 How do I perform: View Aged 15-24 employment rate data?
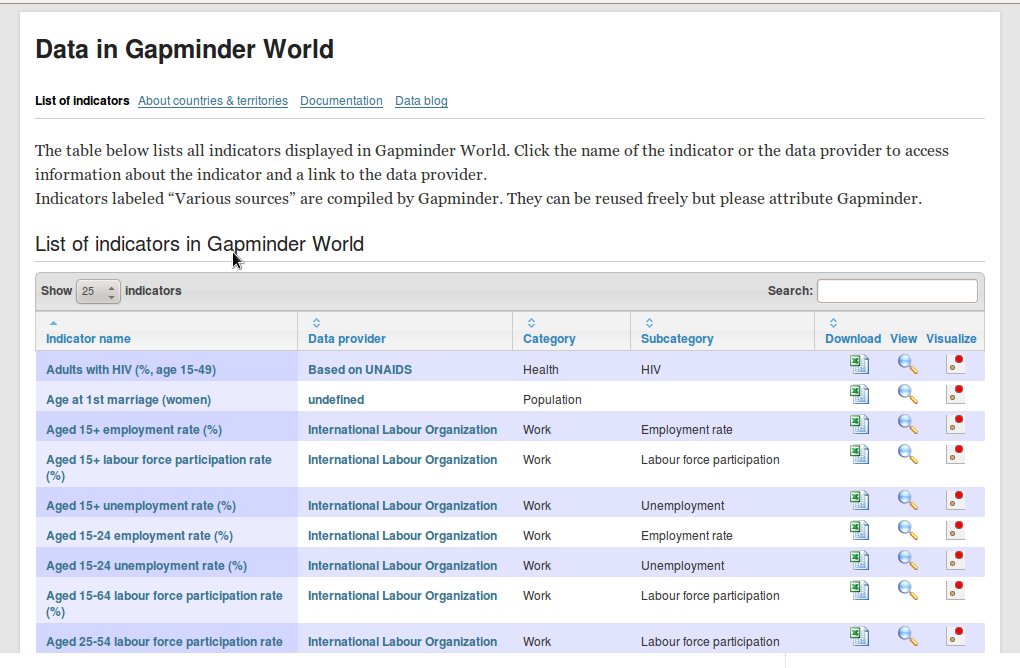click(x=907, y=531)
